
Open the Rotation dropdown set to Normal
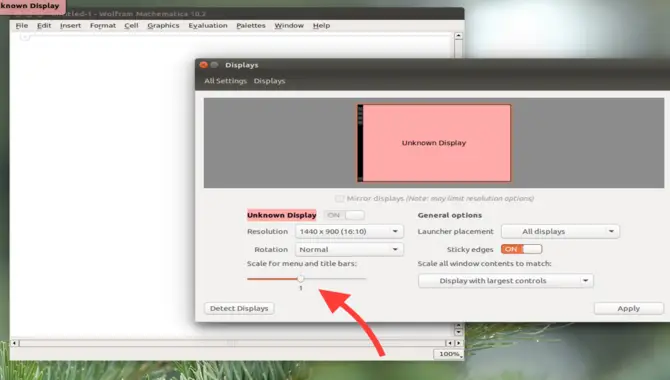[349, 249]
